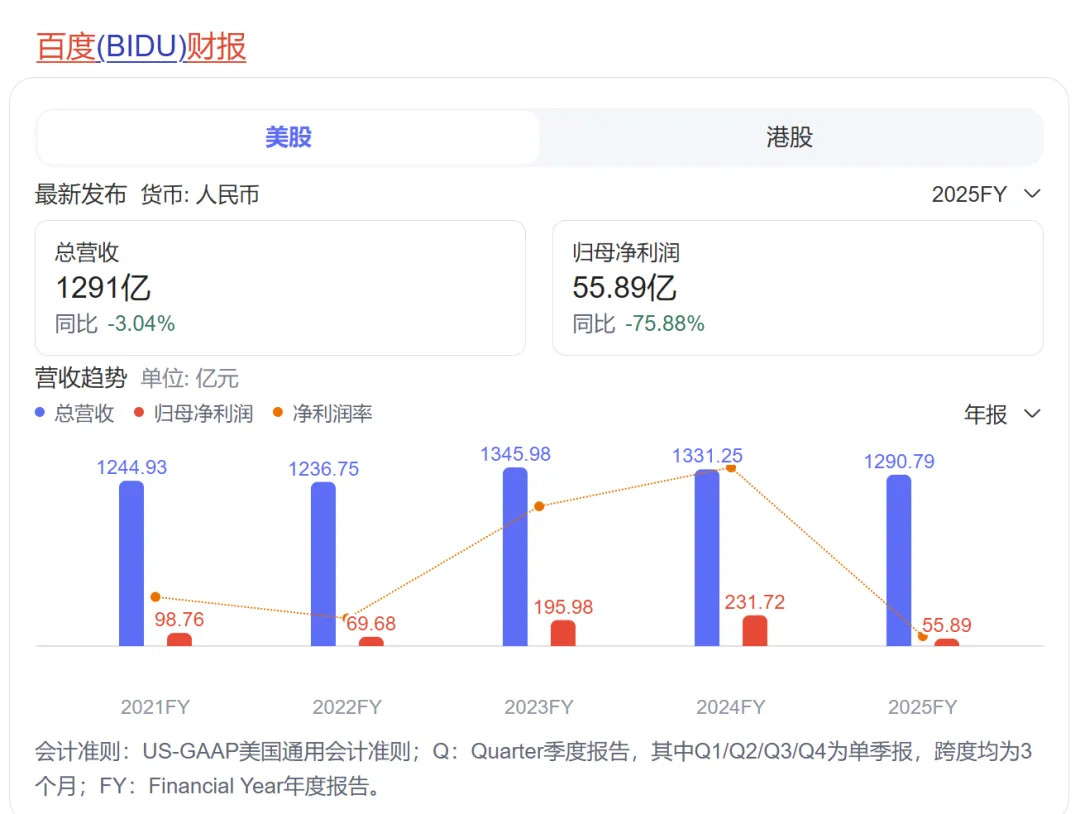Open the 2025FY period dropdown
Screen dimensions: 1080x814
click(x=986, y=194)
